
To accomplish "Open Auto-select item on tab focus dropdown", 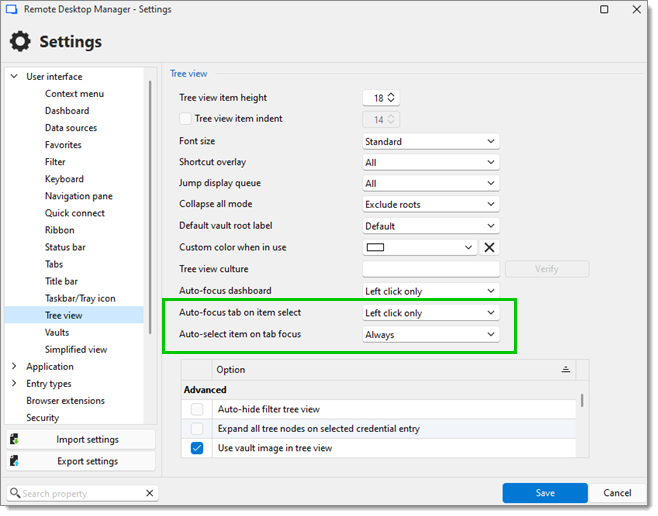I will (430, 335).
